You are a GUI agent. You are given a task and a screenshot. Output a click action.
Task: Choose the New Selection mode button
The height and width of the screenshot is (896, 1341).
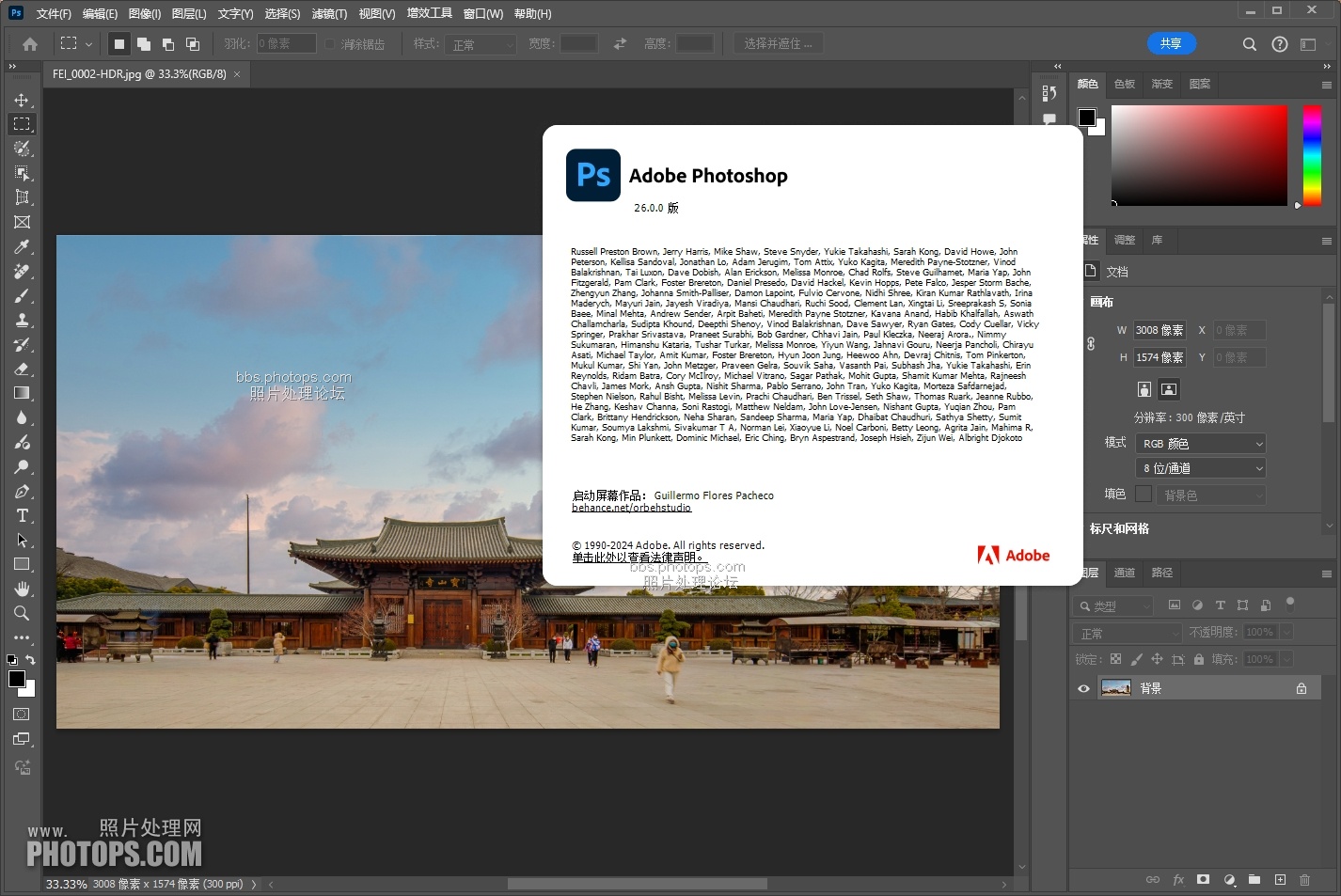tap(119, 44)
